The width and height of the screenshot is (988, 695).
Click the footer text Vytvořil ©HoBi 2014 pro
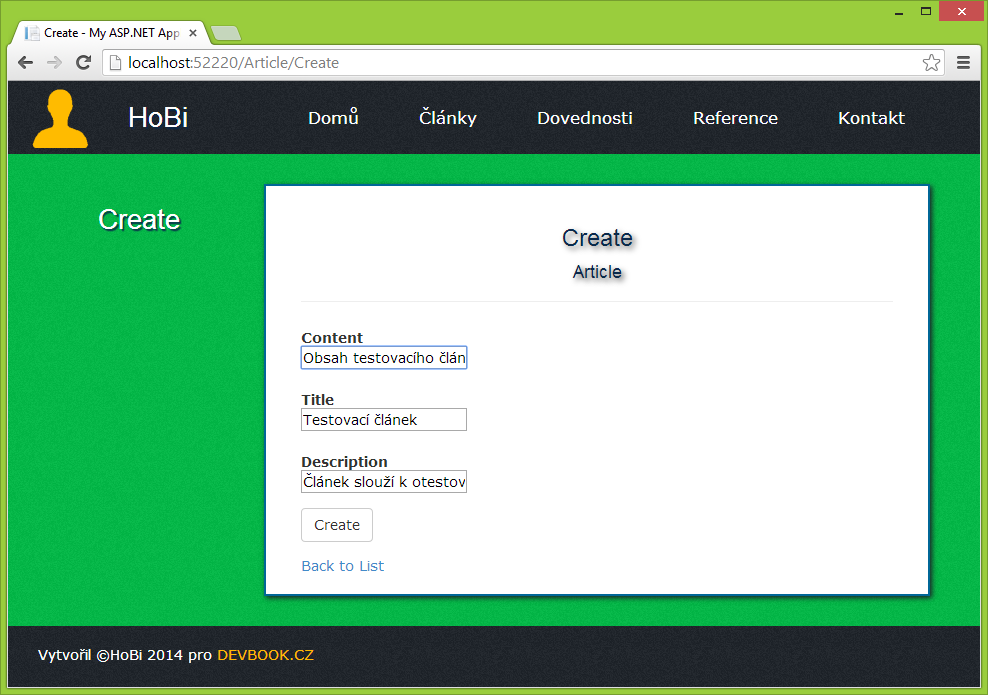tap(125, 655)
